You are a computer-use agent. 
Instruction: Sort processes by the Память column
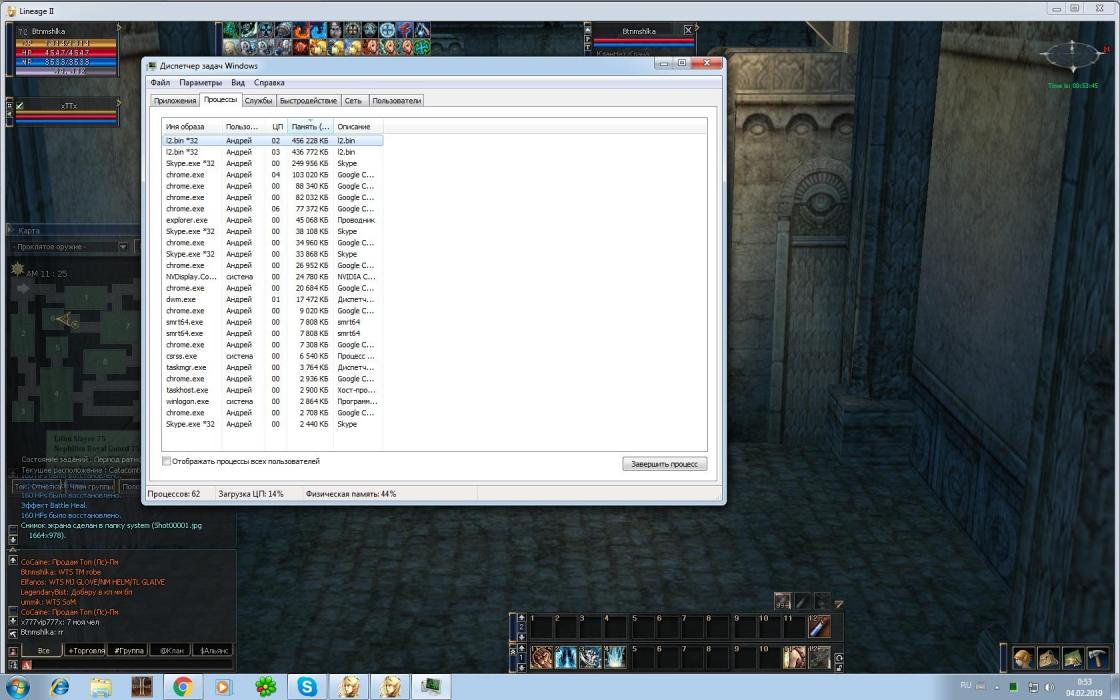pyautogui.click(x=310, y=127)
